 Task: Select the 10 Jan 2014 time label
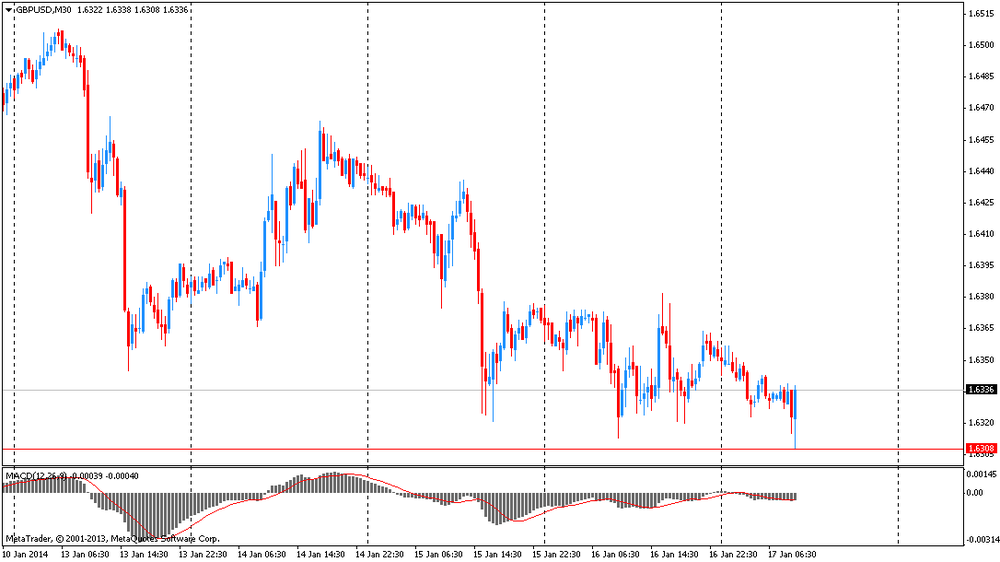tap(25, 553)
